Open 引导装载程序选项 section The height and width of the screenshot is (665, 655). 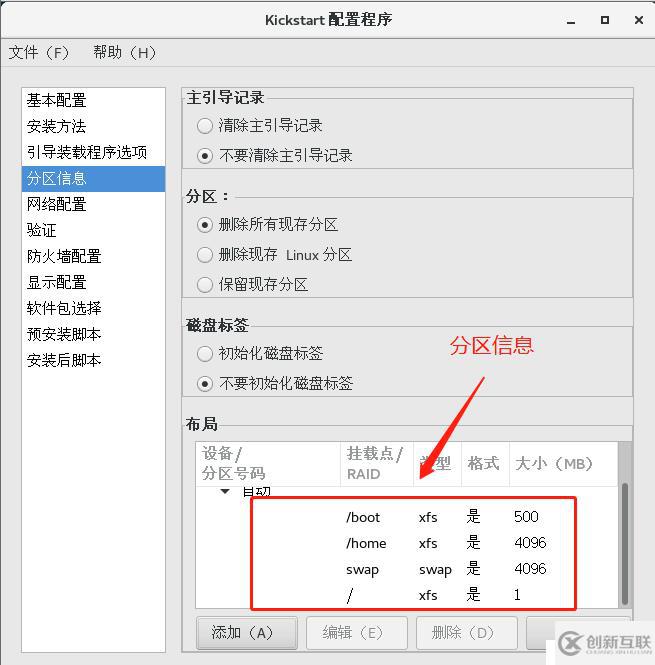tap(93, 152)
